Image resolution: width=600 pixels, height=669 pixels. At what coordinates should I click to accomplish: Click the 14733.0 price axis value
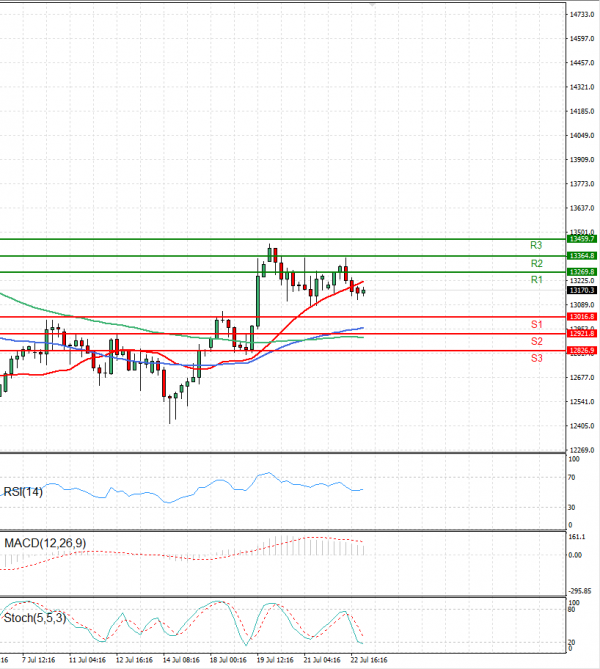(582, 15)
